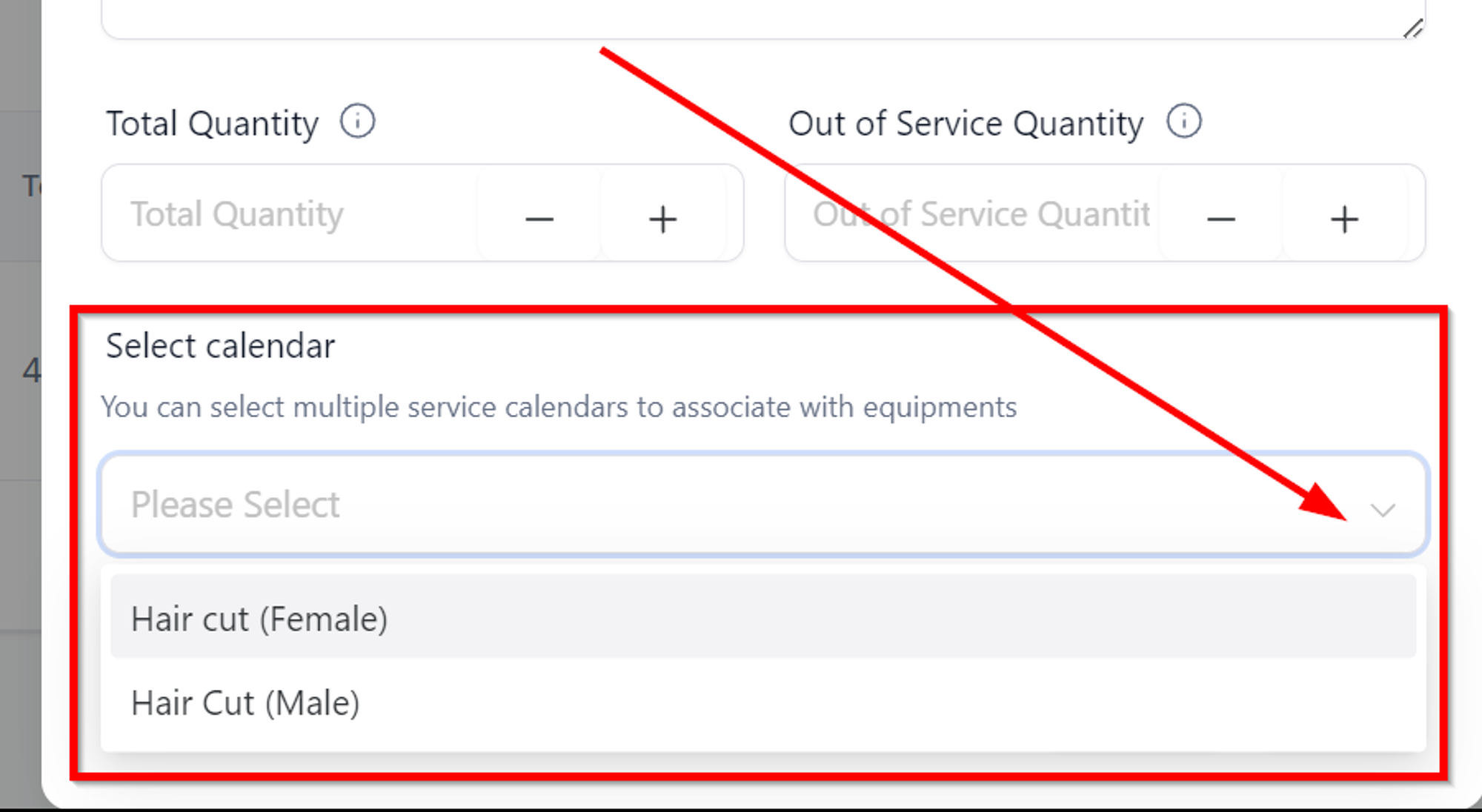The image size is (1482, 812).
Task: Collapse dropdown using the chevron arrow
Action: coord(1382,510)
